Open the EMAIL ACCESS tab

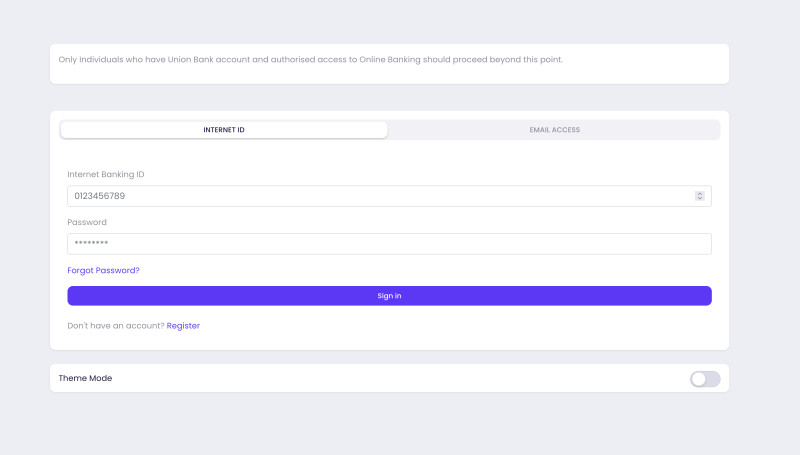(x=554, y=130)
